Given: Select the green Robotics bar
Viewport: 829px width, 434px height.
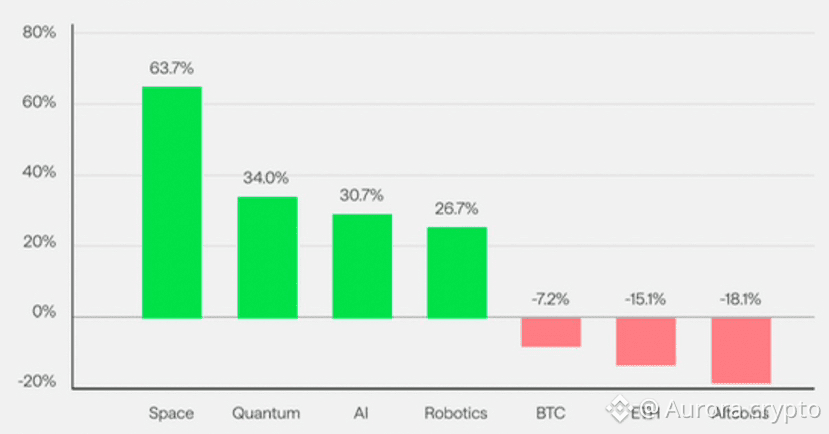Looking at the screenshot, I should coord(457,272).
